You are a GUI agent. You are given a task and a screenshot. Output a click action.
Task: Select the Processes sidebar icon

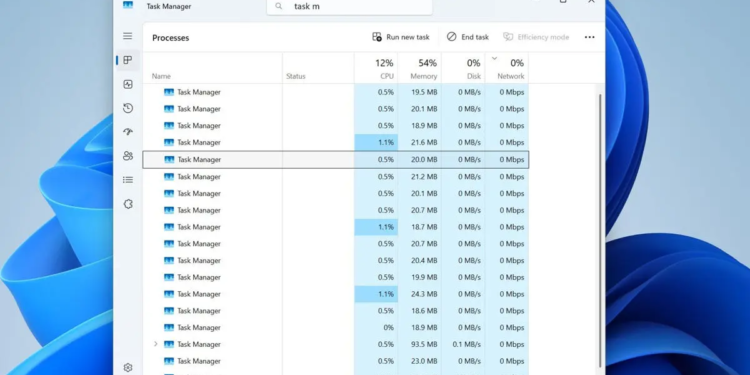coord(127,60)
